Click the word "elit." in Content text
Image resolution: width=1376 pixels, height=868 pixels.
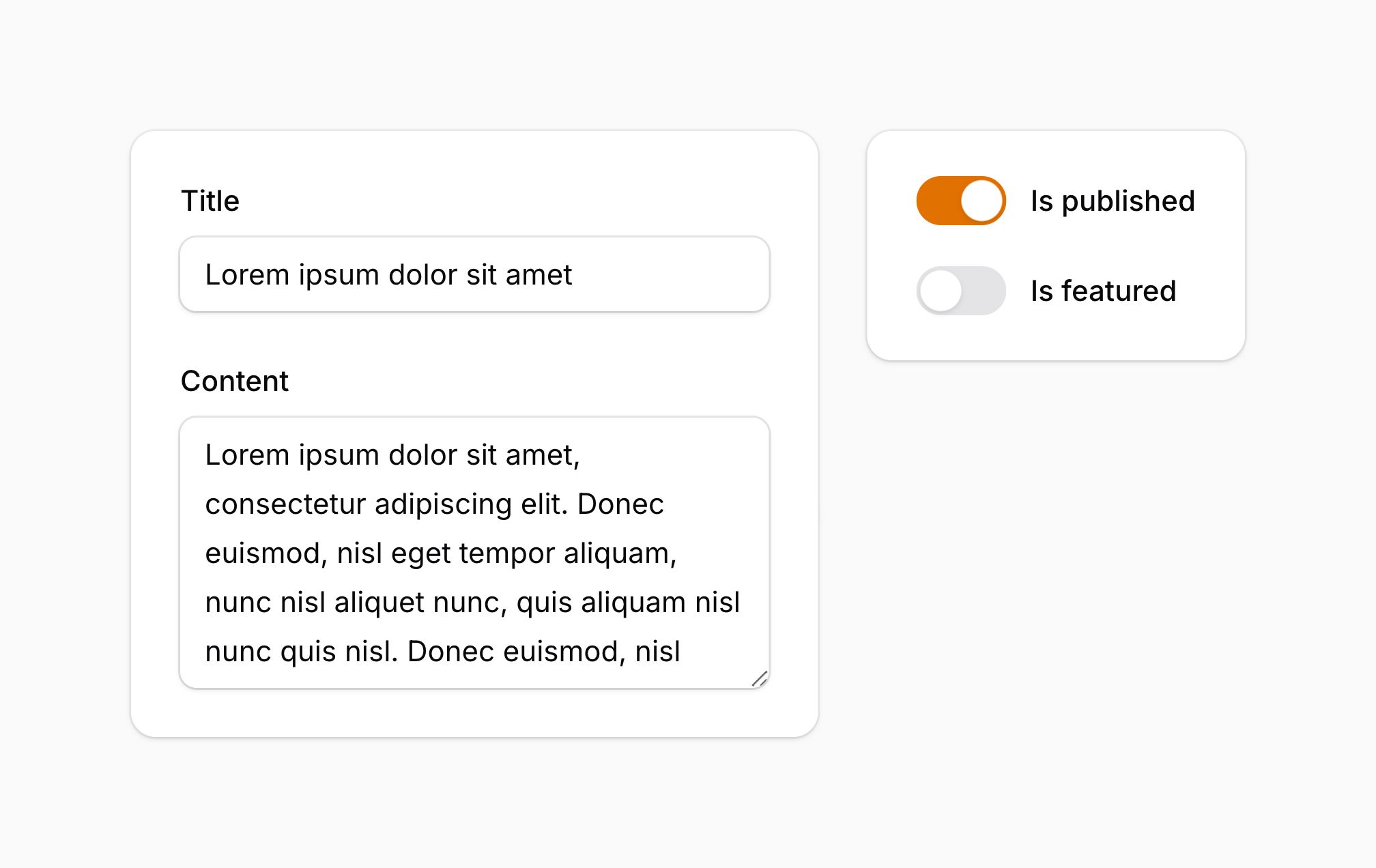click(x=544, y=504)
